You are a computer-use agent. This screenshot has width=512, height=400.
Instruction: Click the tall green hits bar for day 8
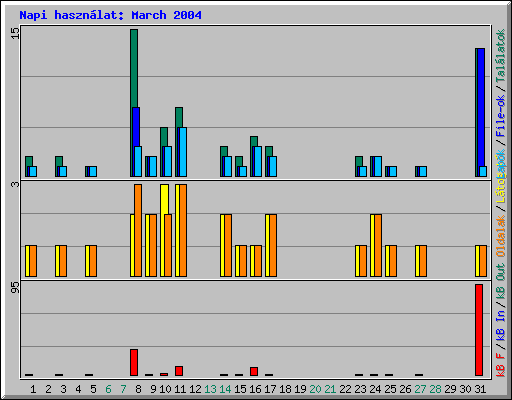[x=134, y=68]
